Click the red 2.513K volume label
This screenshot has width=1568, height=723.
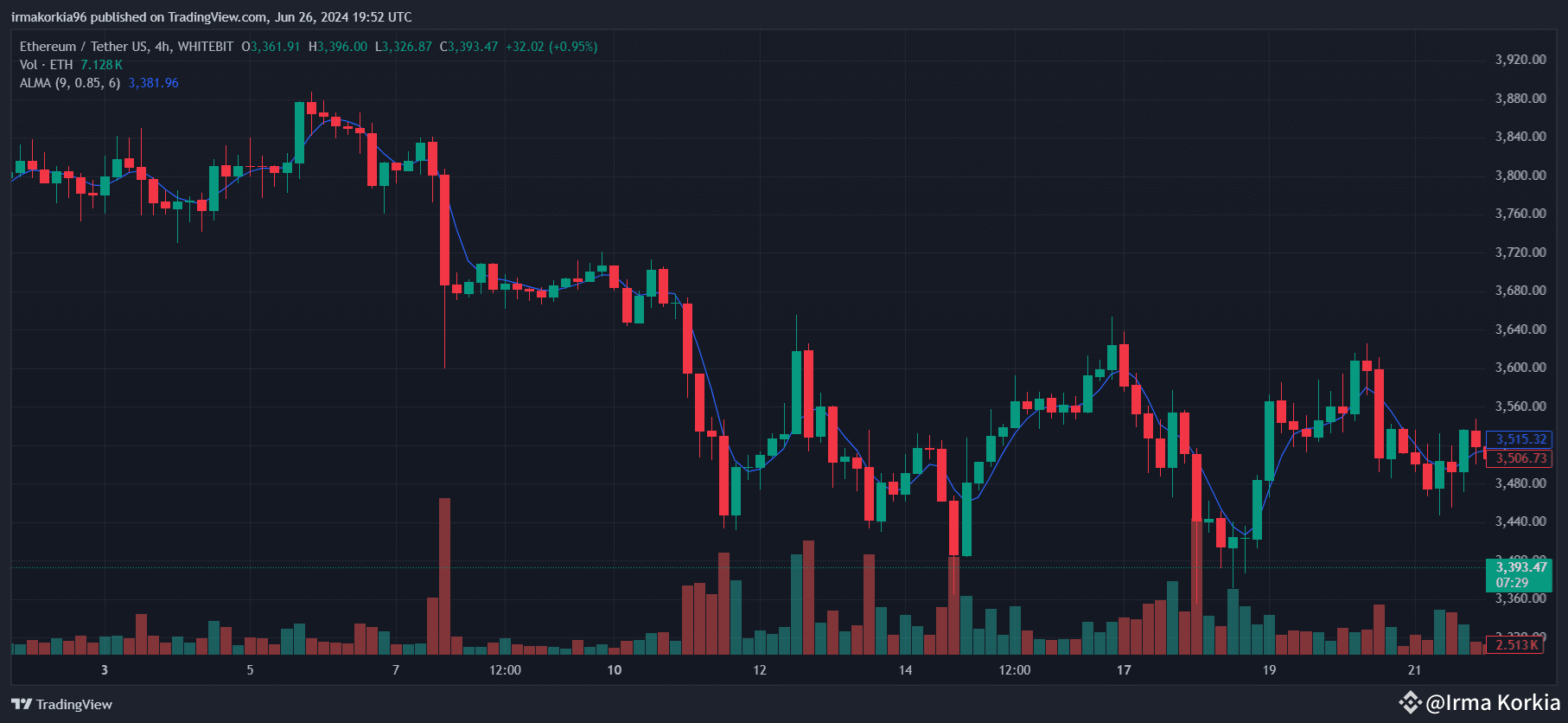pyautogui.click(x=1516, y=645)
